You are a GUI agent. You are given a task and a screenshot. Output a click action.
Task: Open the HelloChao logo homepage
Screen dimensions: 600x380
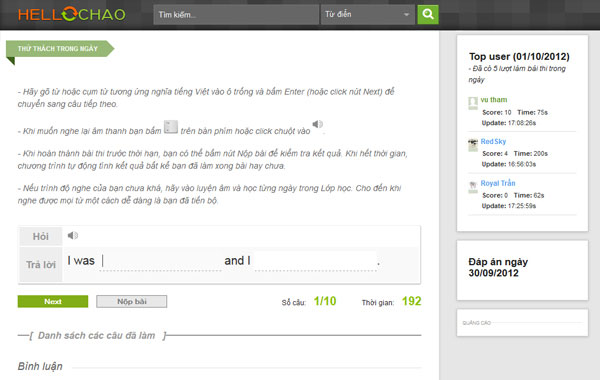(72, 15)
